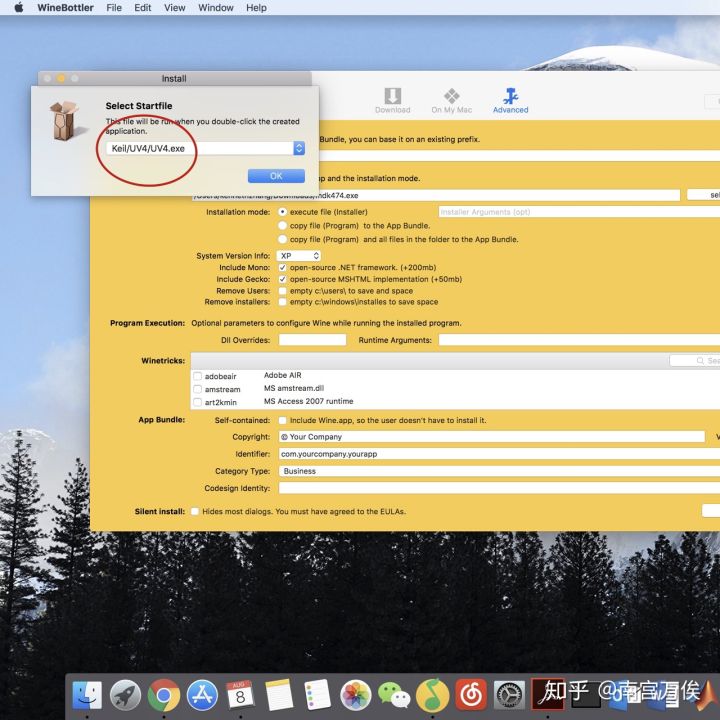Launch Google Chrome from the Dock

tap(163, 695)
